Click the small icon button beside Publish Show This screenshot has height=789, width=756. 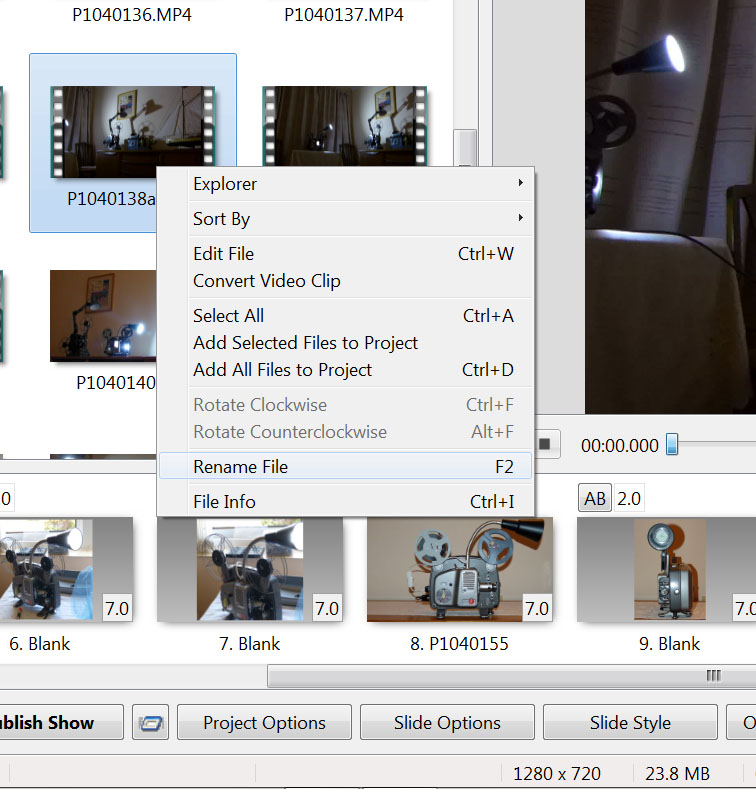click(x=150, y=723)
